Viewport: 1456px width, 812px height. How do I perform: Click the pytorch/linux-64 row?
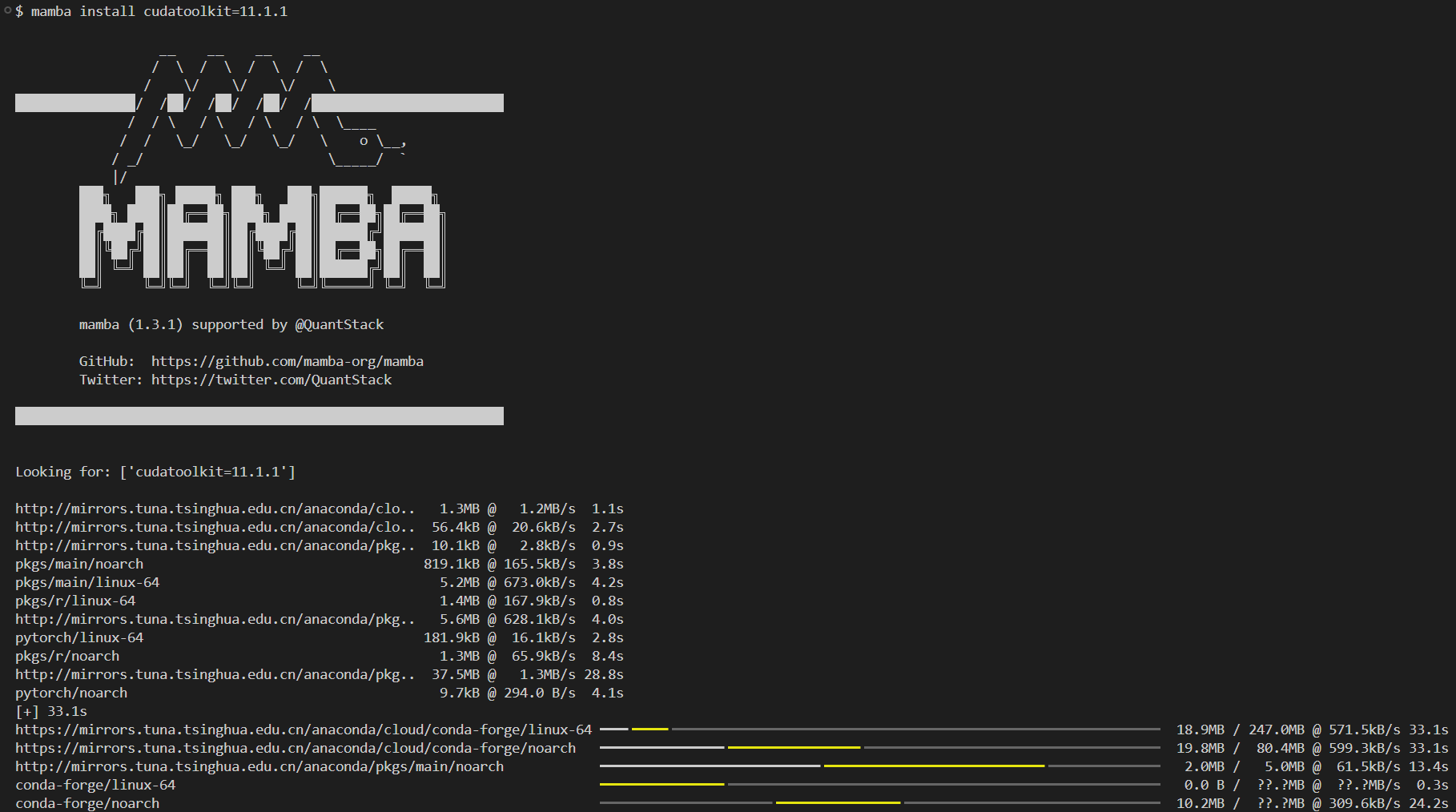point(320,637)
